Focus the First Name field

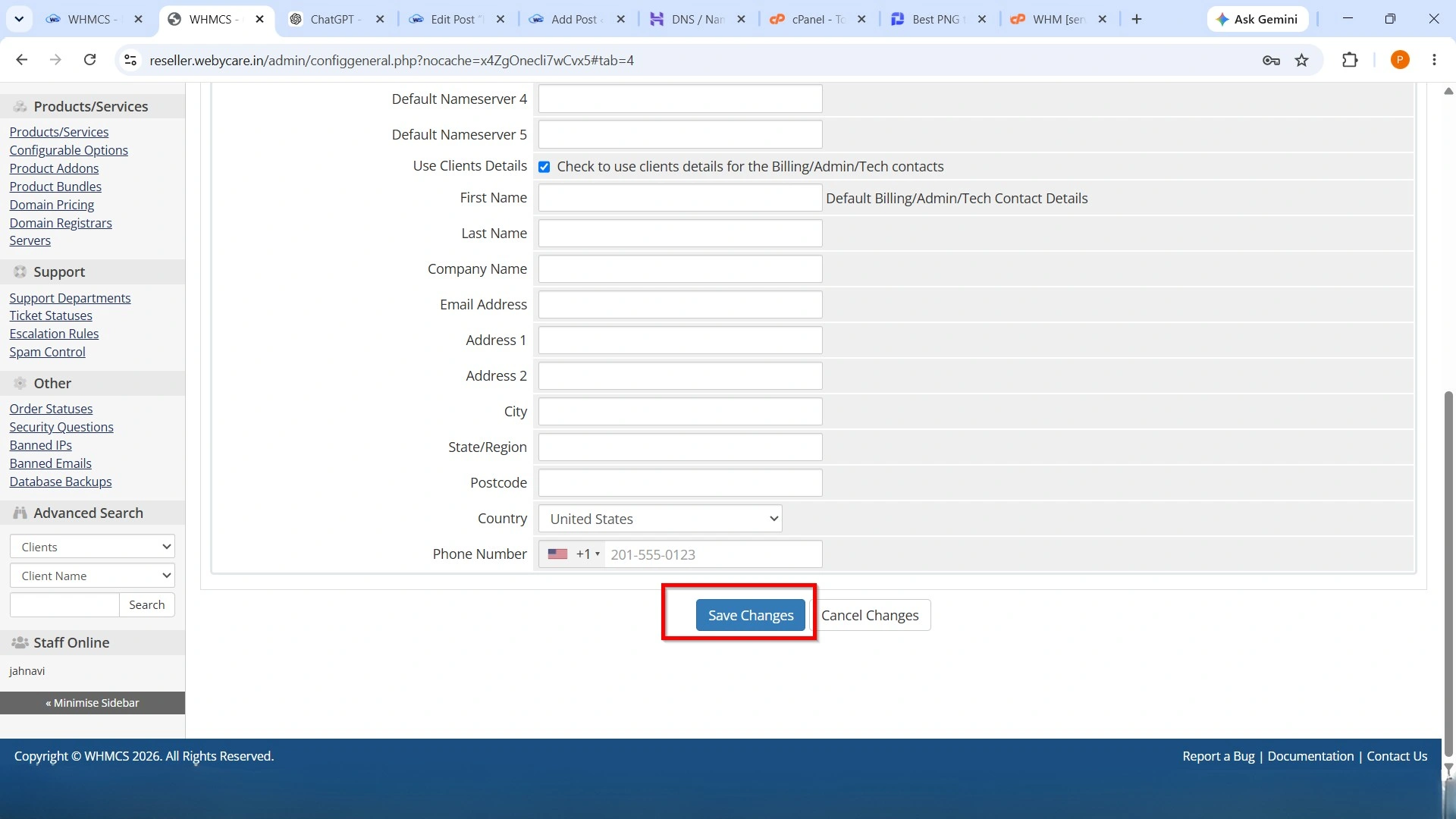(x=680, y=198)
